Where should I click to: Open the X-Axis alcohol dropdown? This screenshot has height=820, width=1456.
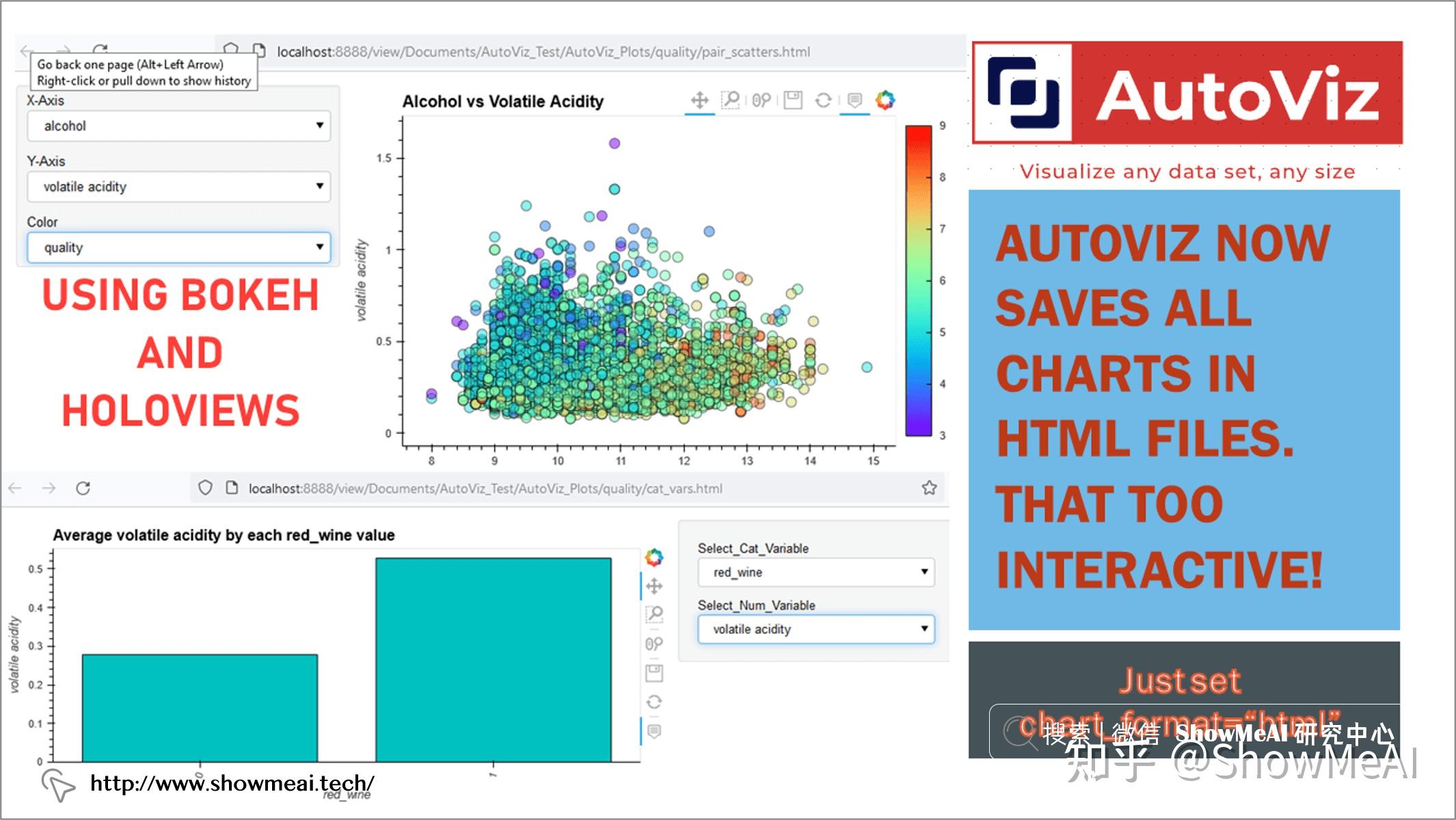coord(178,126)
